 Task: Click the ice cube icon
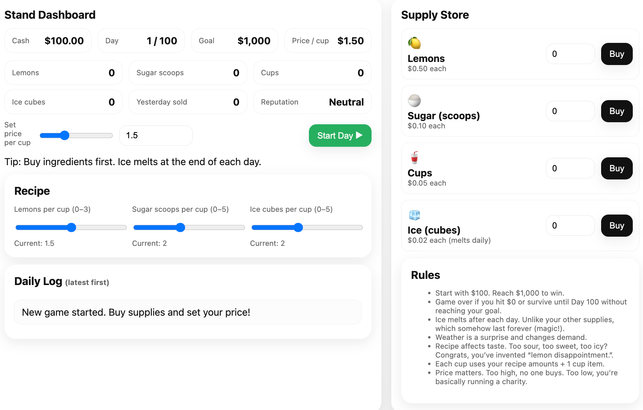coord(414,215)
